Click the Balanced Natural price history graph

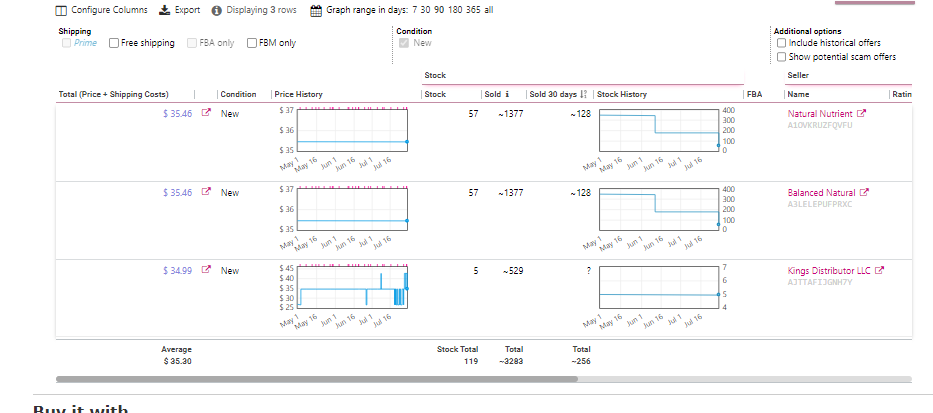pyautogui.click(x=352, y=209)
